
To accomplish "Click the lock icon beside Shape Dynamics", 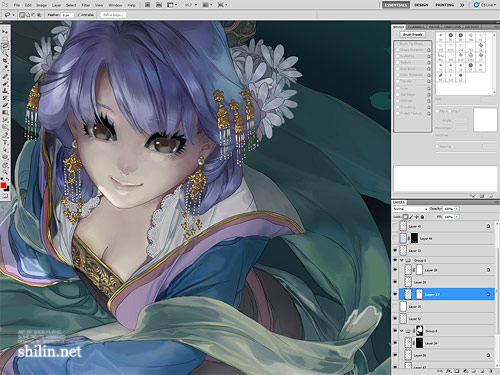I will 429,50.
